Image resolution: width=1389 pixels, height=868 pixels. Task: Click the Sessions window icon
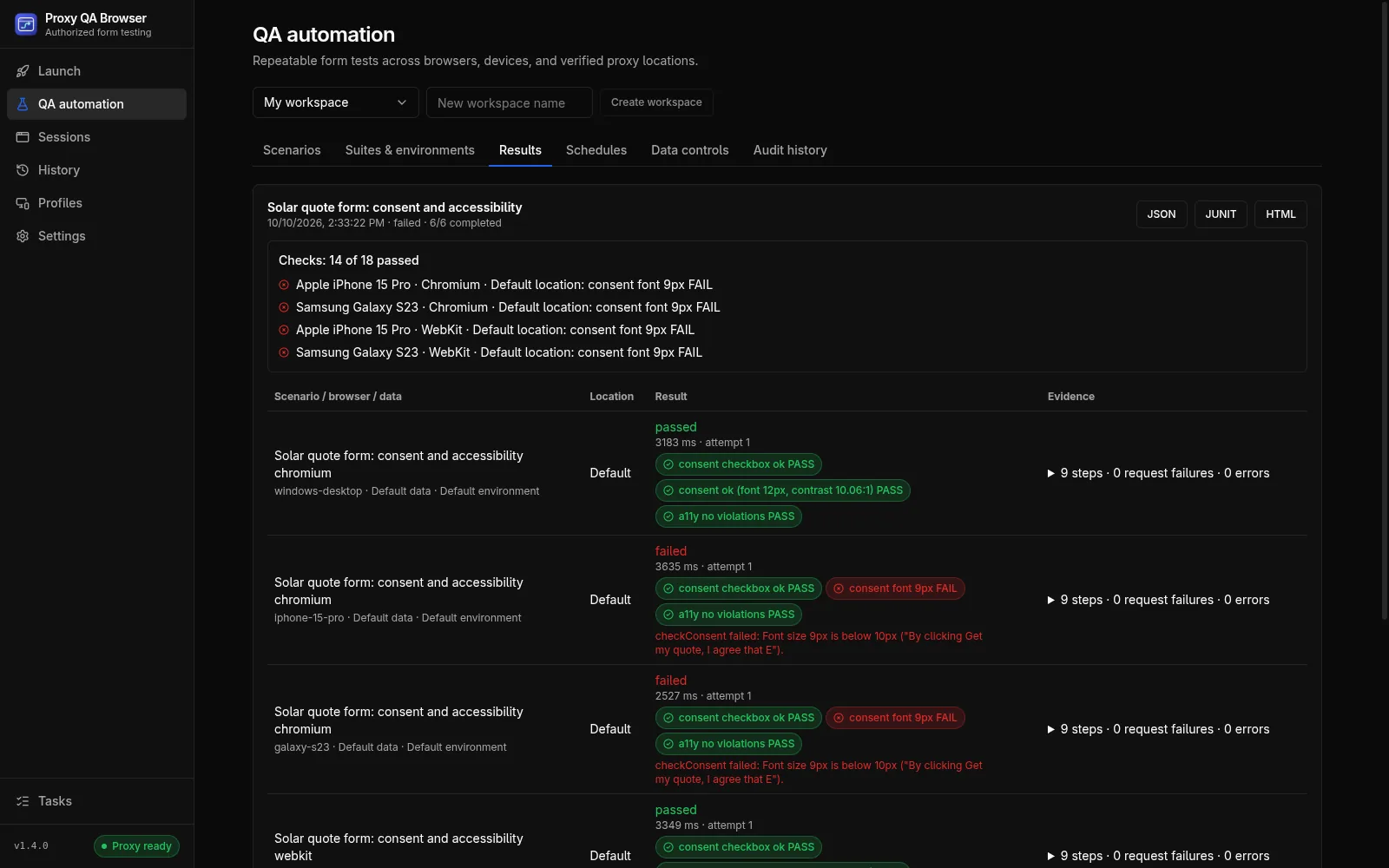point(23,137)
